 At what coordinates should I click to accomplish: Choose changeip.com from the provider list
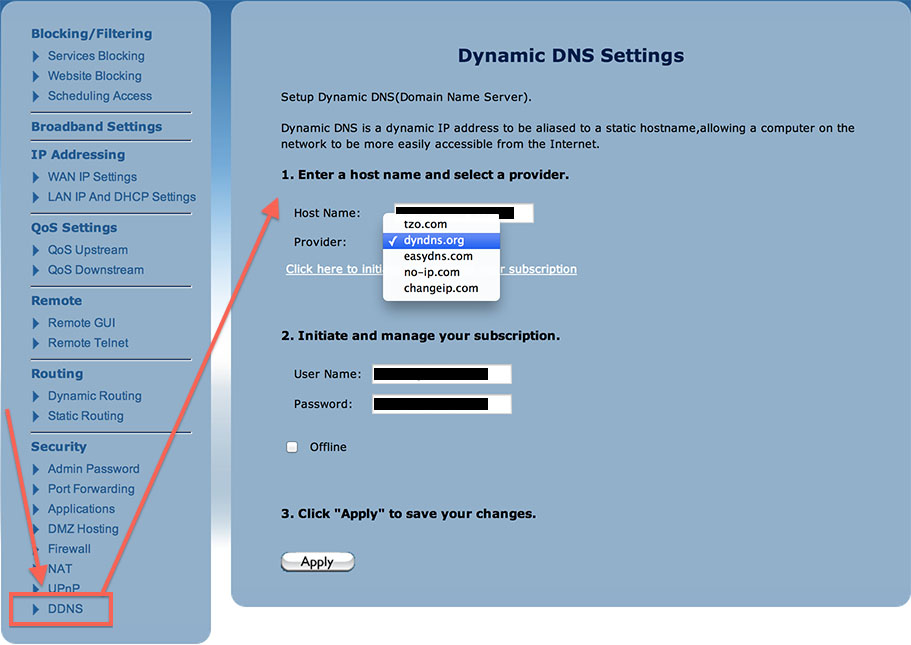coord(442,288)
